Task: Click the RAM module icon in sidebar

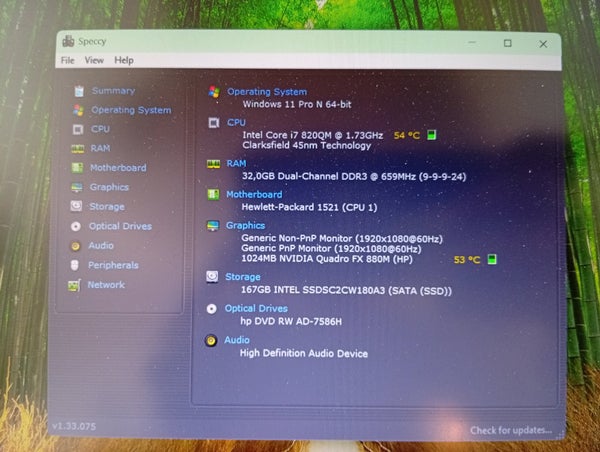Action: [x=78, y=148]
